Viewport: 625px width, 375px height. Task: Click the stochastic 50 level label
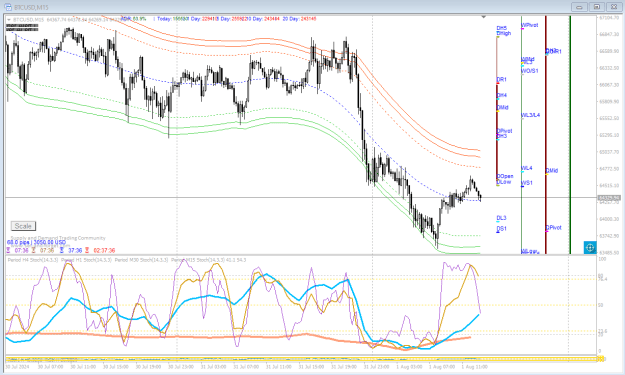point(601,305)
